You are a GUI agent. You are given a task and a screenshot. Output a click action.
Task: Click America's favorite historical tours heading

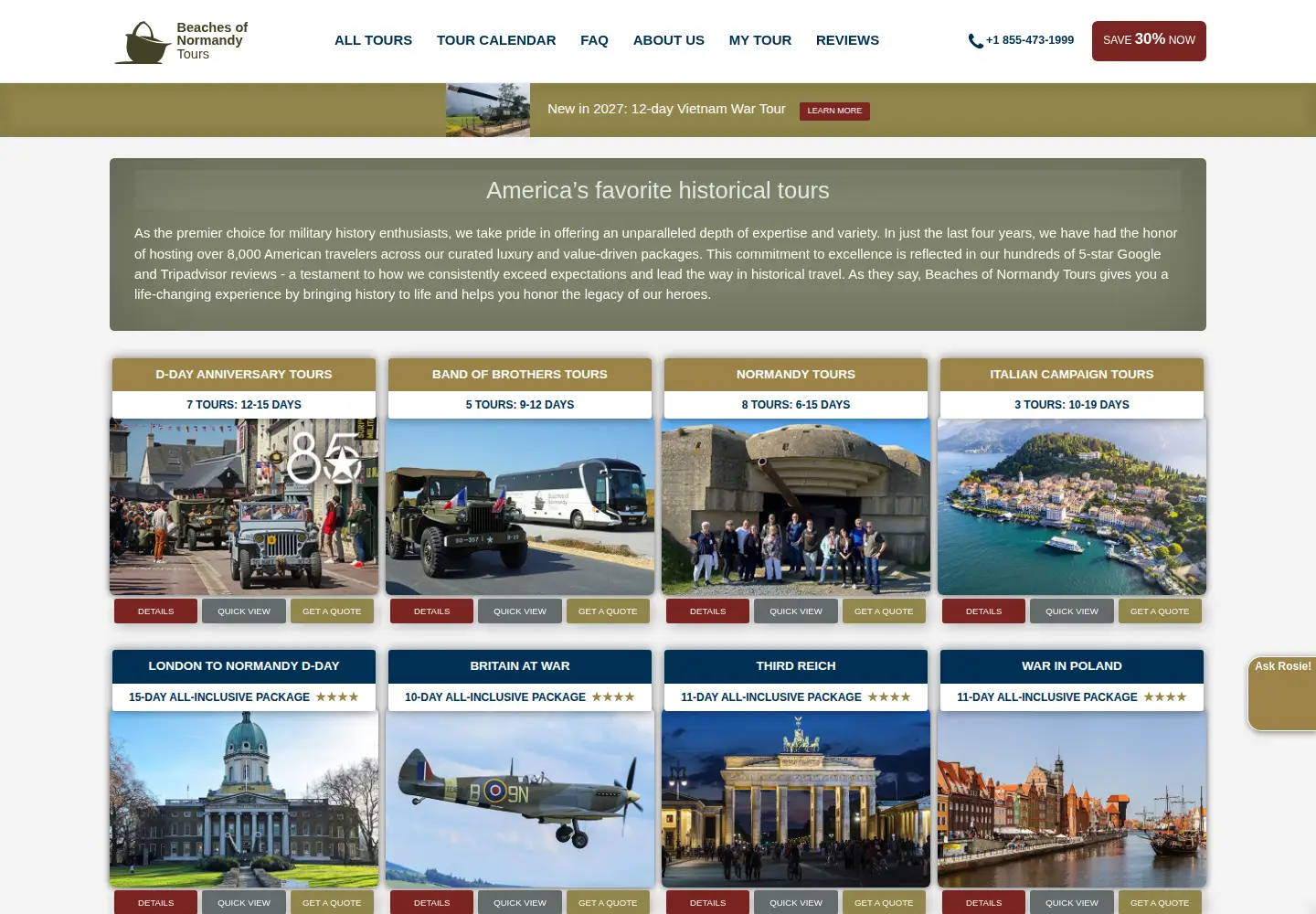[x=658, y=190]
